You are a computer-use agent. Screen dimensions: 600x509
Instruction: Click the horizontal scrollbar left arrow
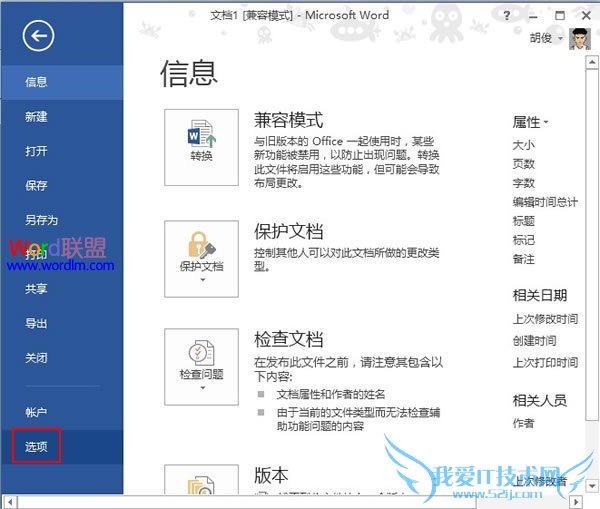point(10,502)
